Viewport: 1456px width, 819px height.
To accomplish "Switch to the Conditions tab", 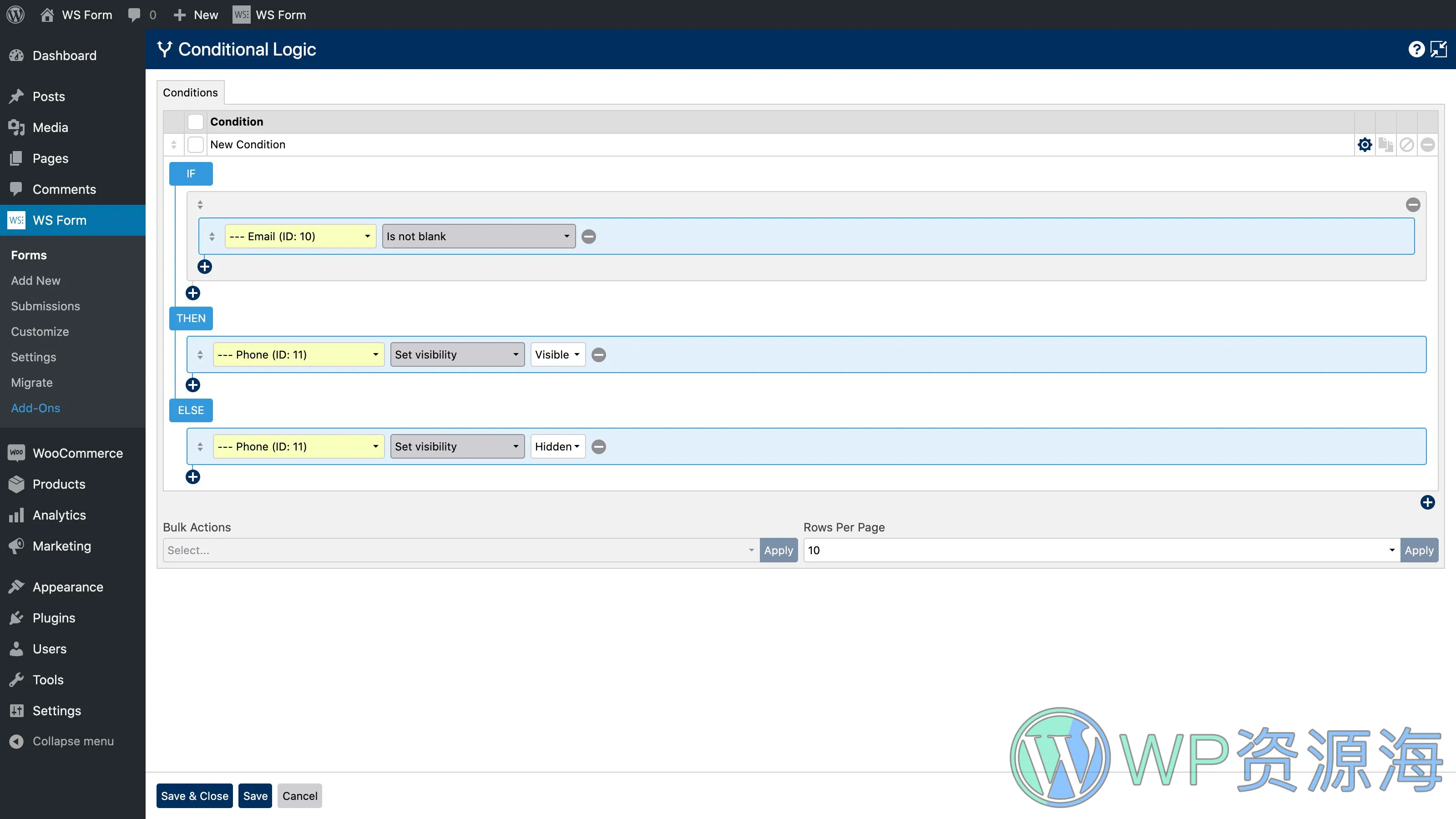I will [x=191, y=93].
